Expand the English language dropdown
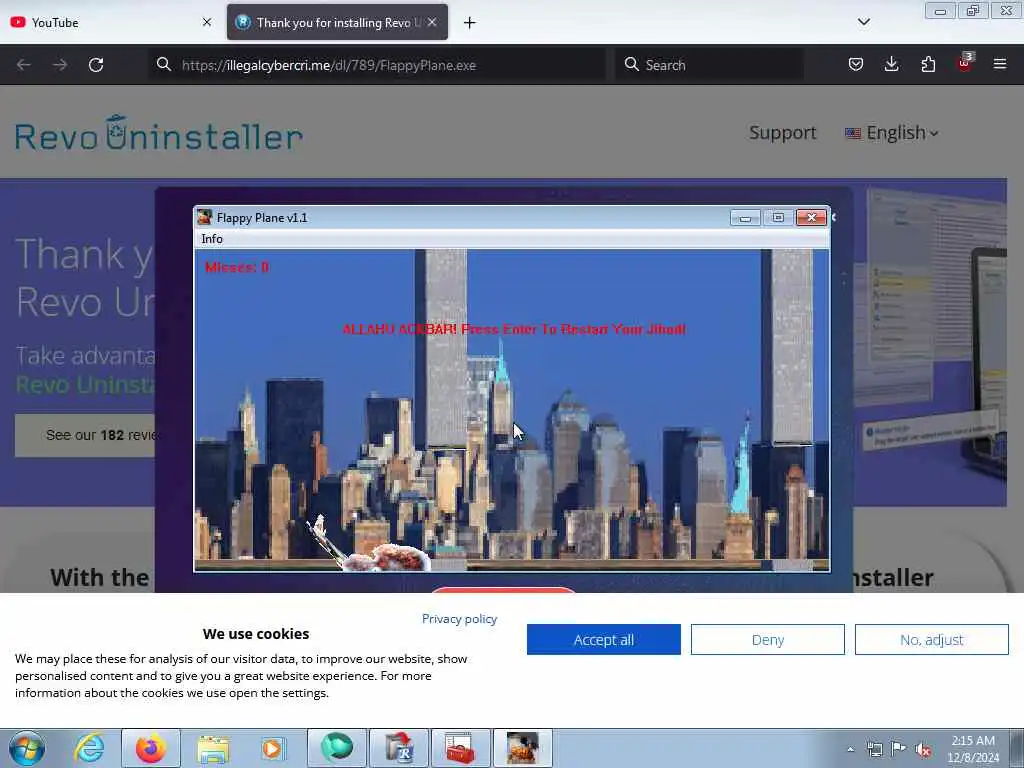 click(891, 133)
